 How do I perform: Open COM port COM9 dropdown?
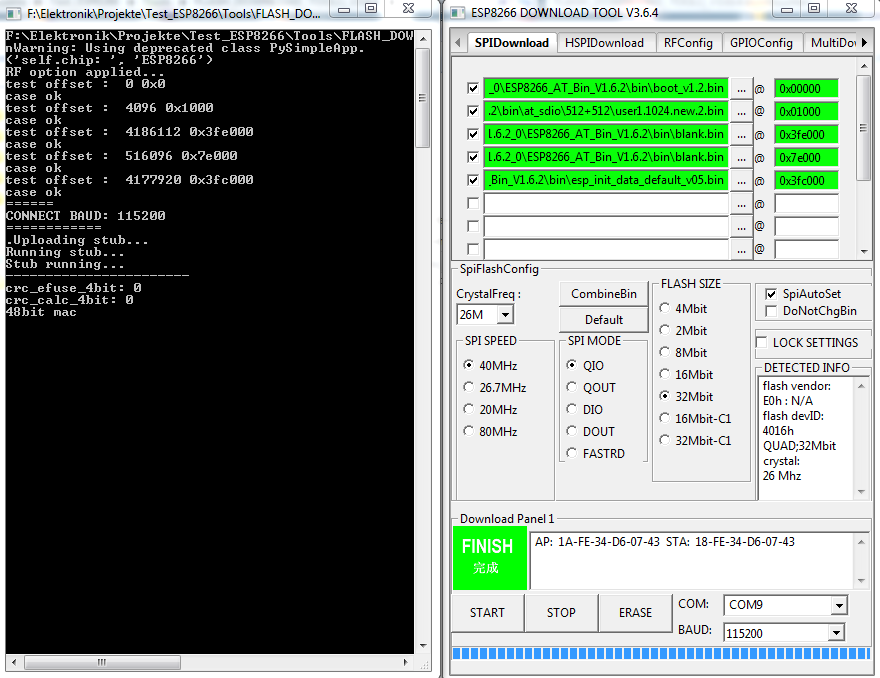(x=839, y=606)
